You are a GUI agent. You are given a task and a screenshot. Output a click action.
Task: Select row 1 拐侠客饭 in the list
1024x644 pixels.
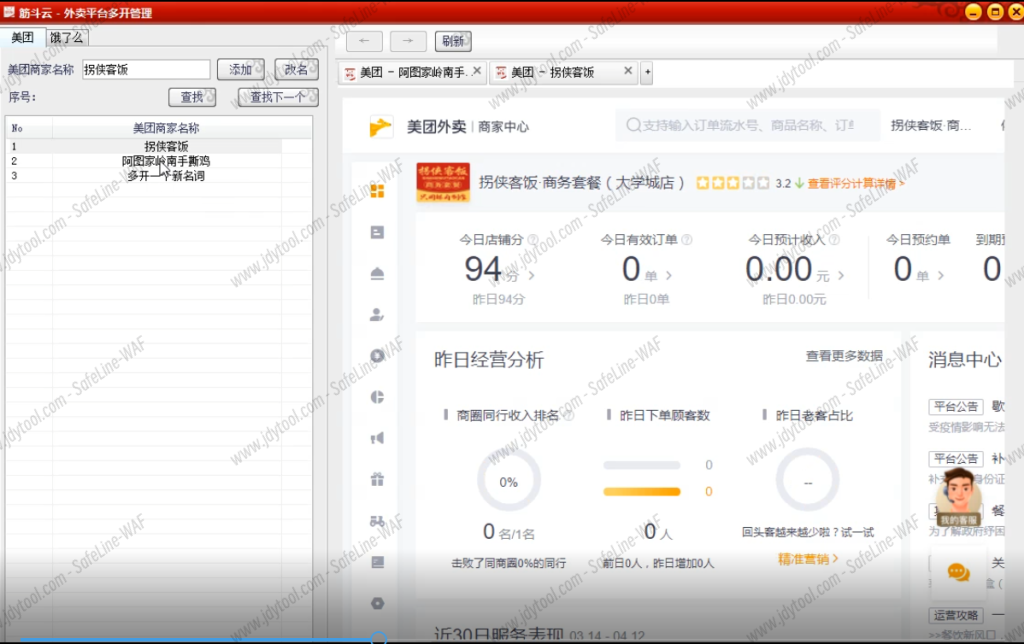(159, 146)
